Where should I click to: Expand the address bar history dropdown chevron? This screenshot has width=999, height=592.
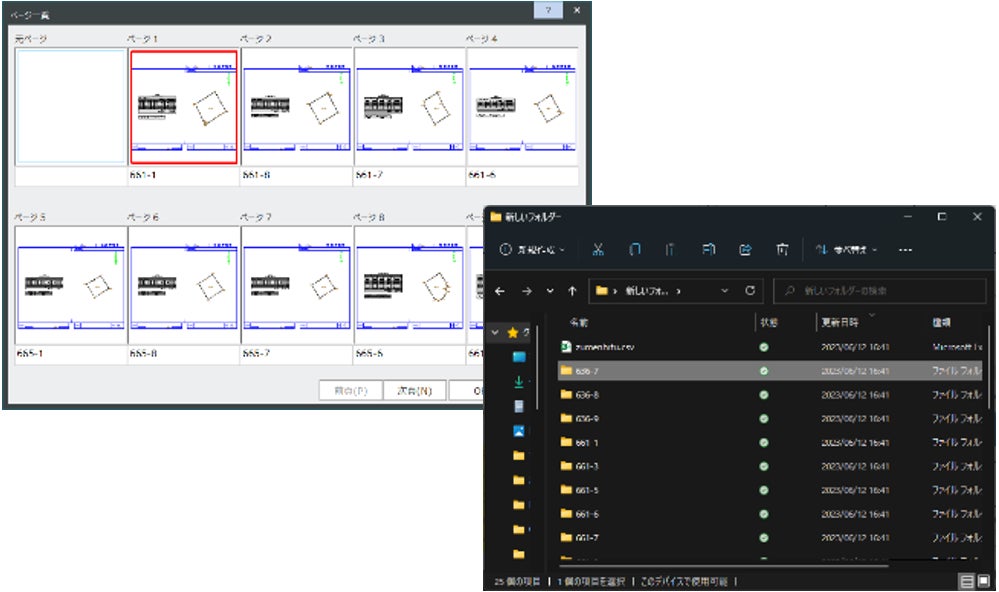[x=724, y=291]
